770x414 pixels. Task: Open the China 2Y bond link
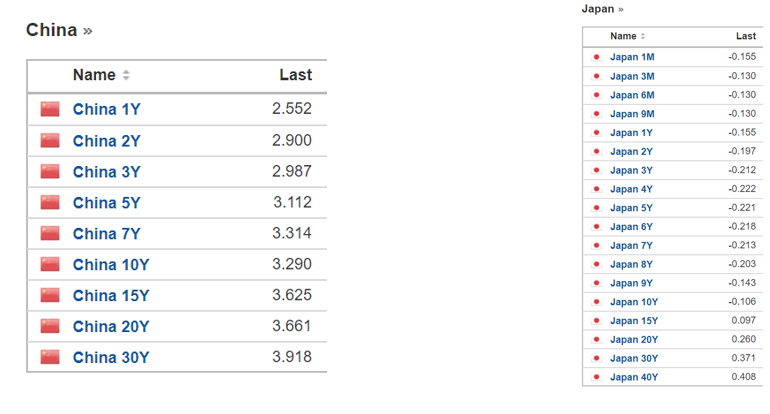[107, 141]
